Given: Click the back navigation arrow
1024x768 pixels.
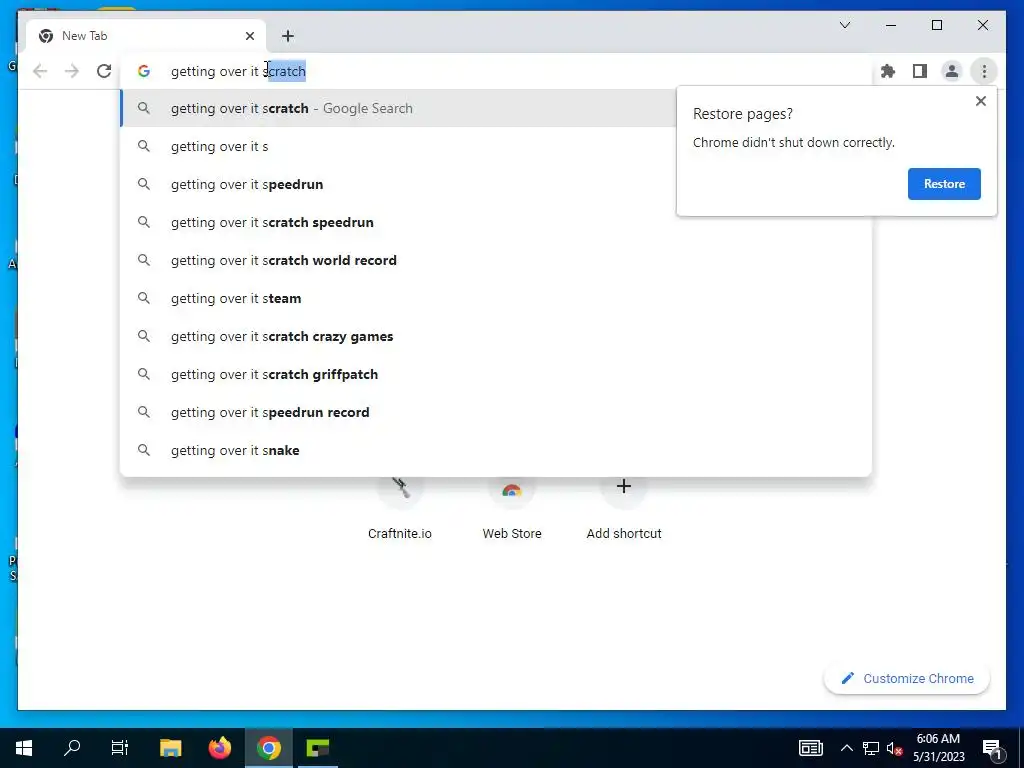Looking at the screenshot, I should (40, 71).
